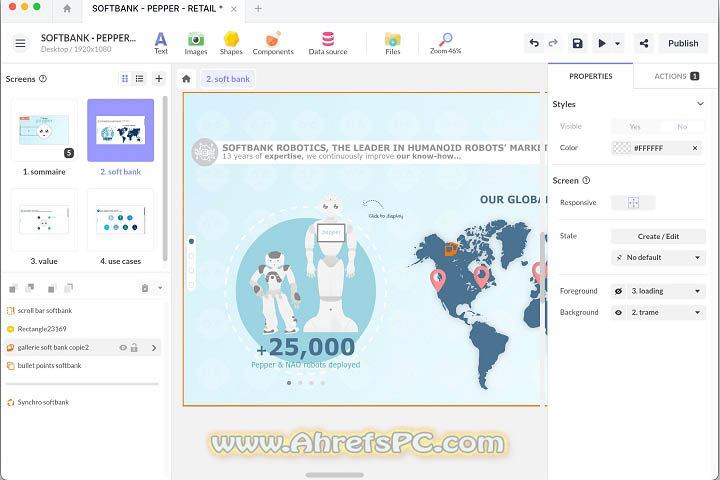This screenshot has height=480, width=720.
Task: Select the 3. value screen thumbnail
Action: pos(44,220)
